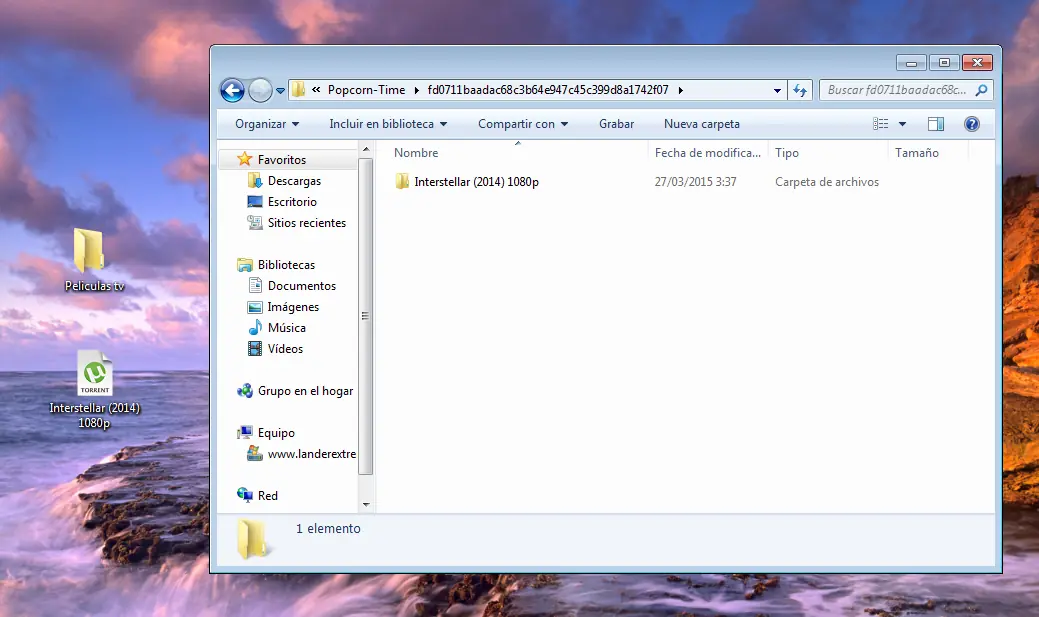Click the magnifier search icon
The width and height of the screenshot is (1039, 617).
[981, 89]
